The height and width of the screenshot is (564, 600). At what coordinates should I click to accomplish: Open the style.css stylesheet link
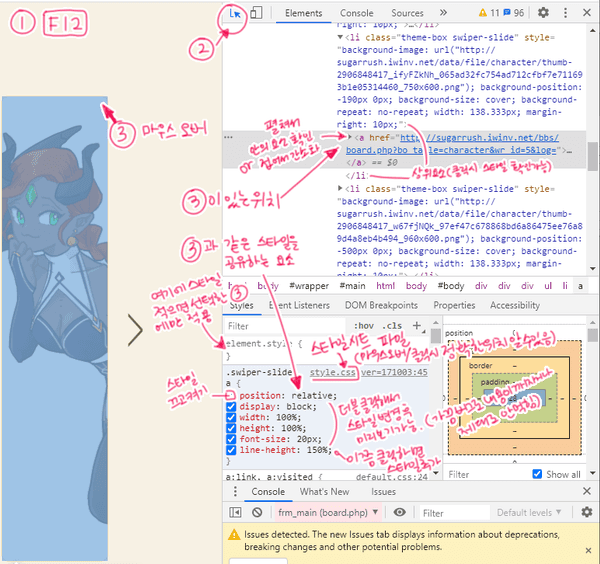point(331,372)
